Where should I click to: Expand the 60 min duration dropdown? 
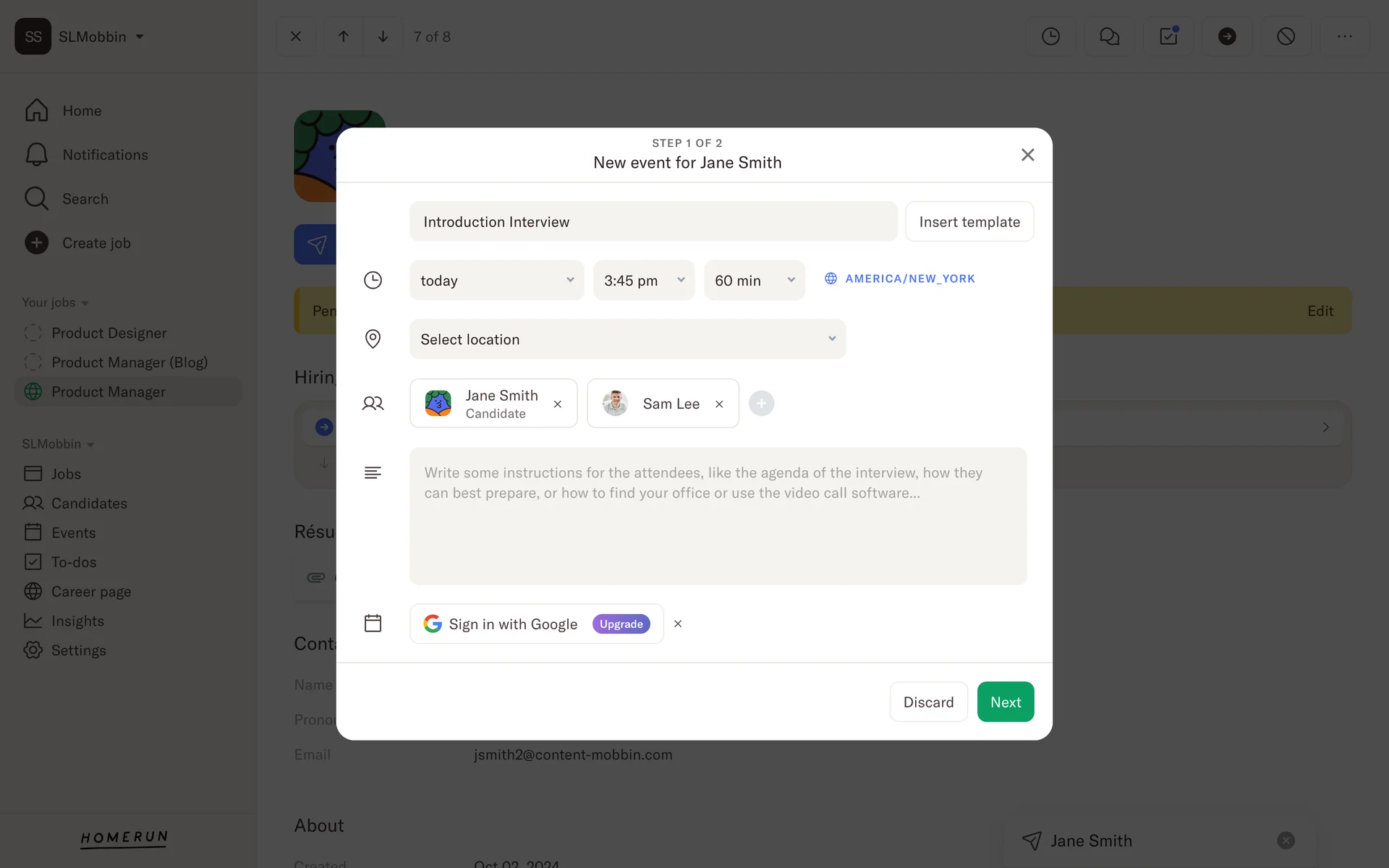click(754, 281)
